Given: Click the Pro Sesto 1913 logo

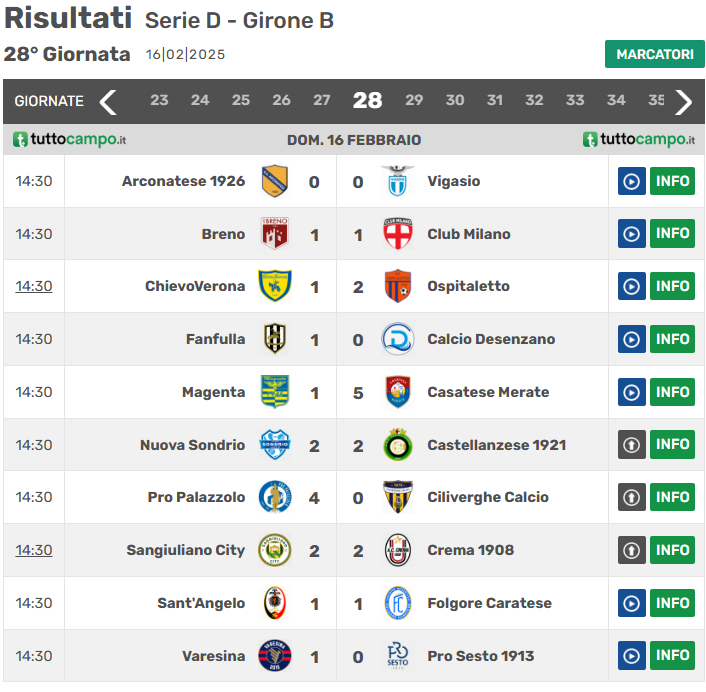Looking at the screenshot, I should click(x=398, y=656).
